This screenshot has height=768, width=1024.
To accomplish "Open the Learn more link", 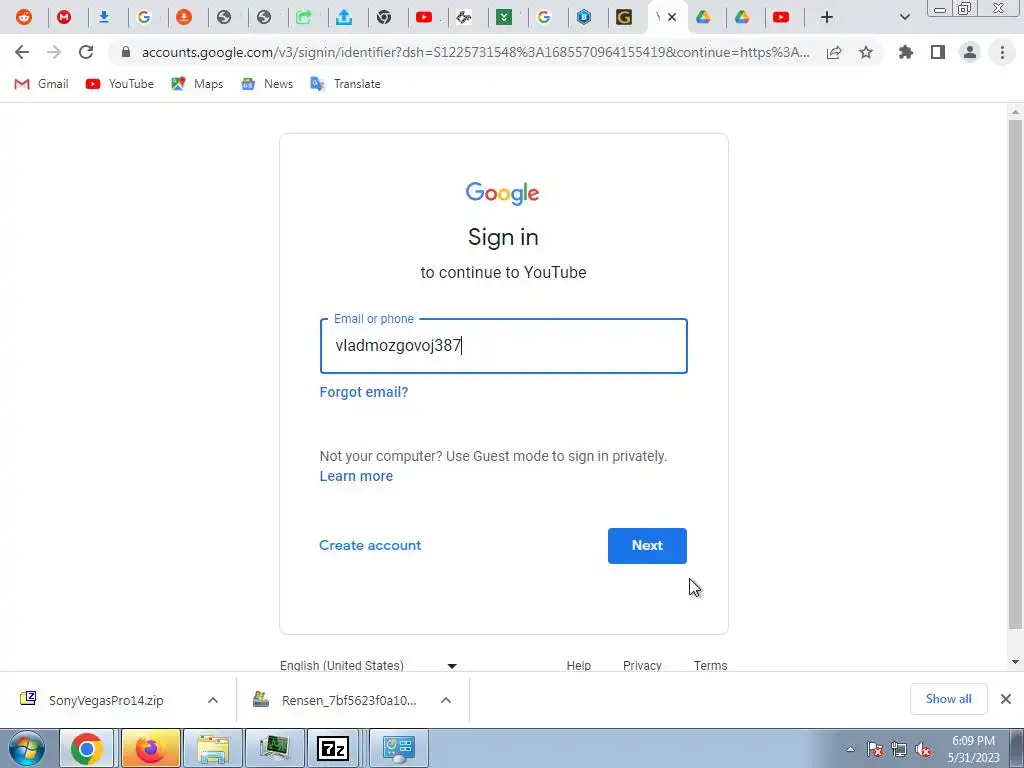I will (x=356, y=476).
